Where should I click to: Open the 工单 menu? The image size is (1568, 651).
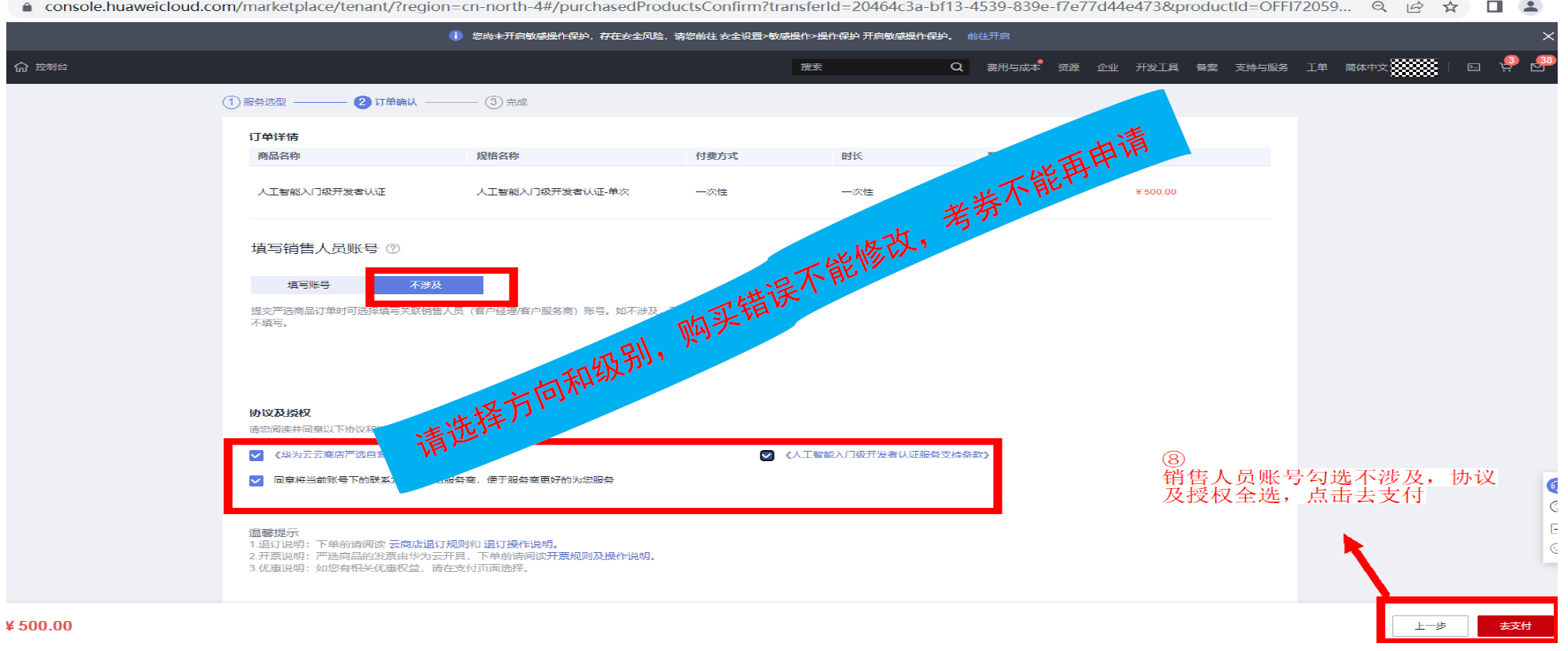1317,67
